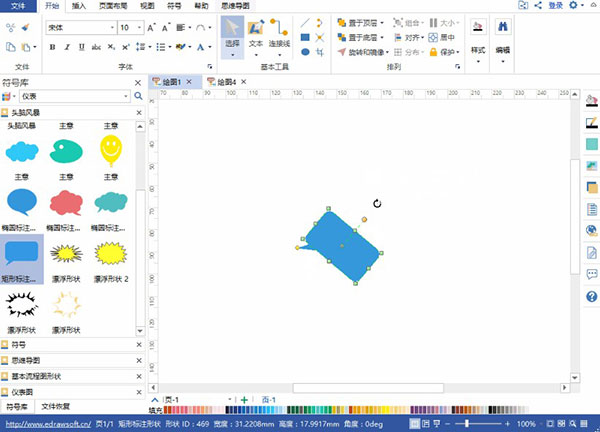
Task: Click the rotate handle above the shape
Action: [x=377, y=203]
